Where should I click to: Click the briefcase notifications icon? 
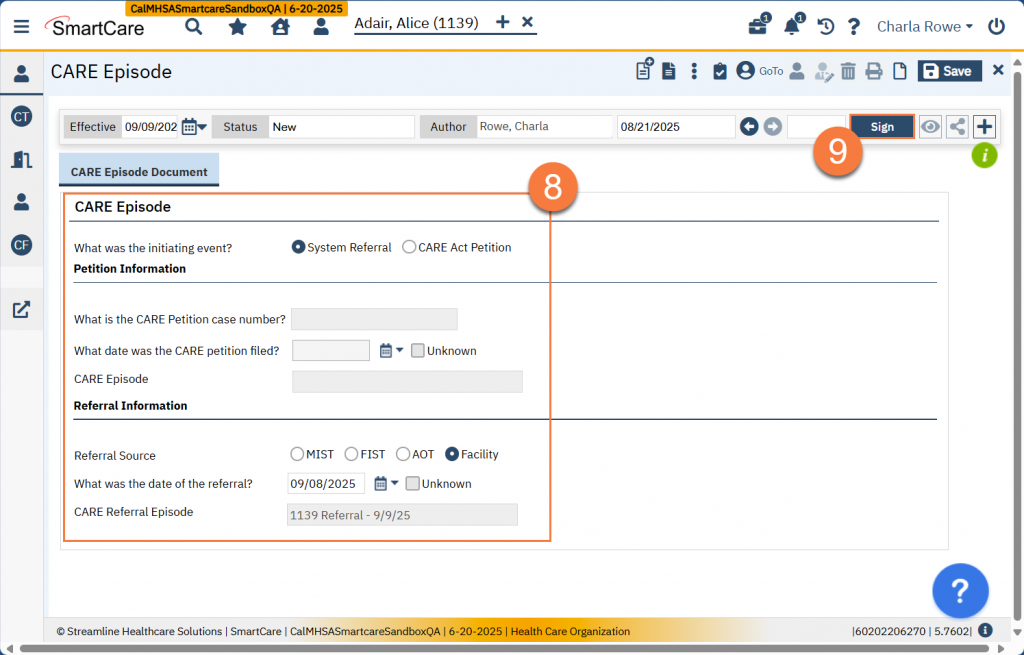[758, 27]
